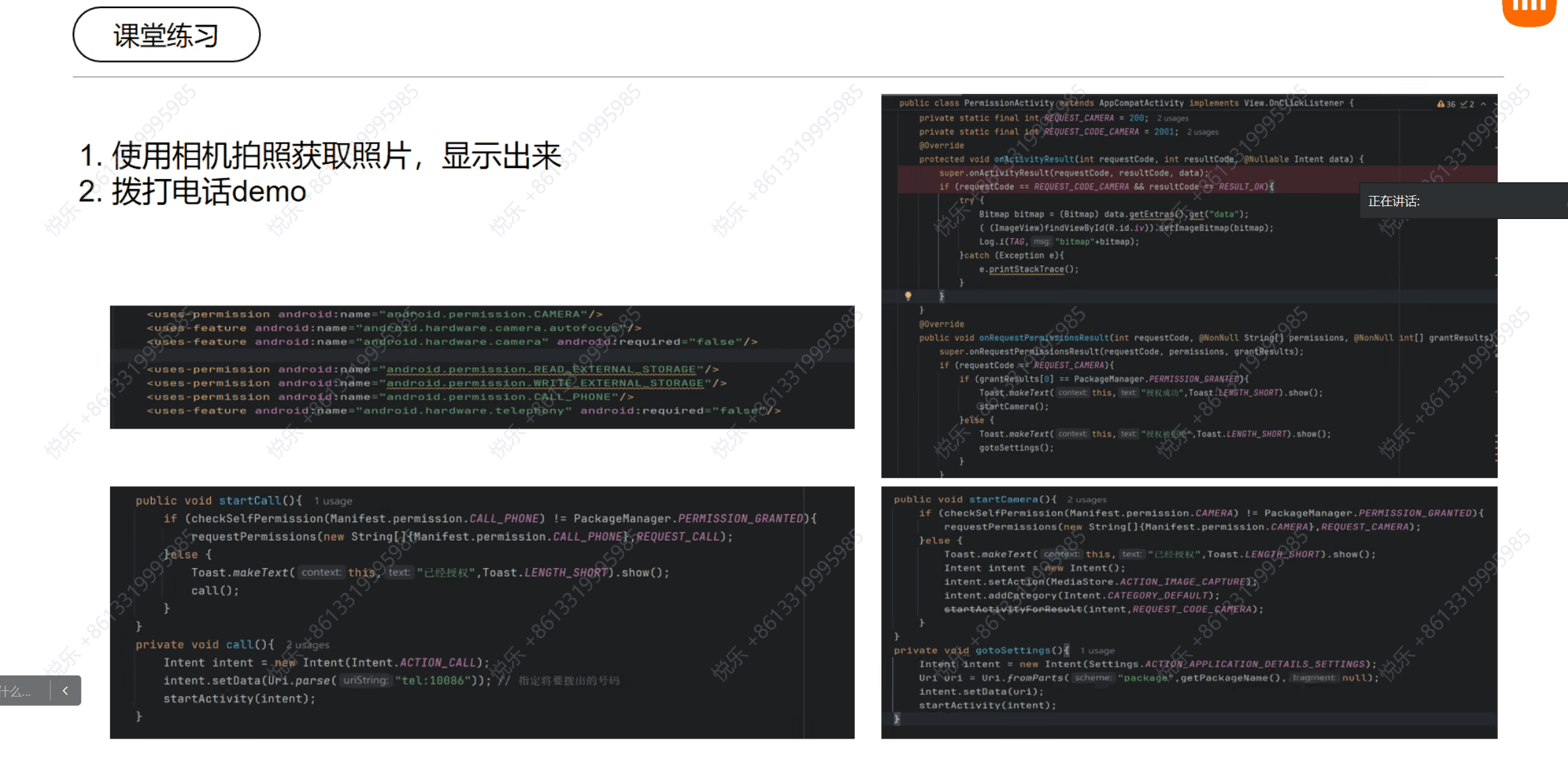
Task: Click 'startCamera();' call in permission result
Action: [1014, 406]
